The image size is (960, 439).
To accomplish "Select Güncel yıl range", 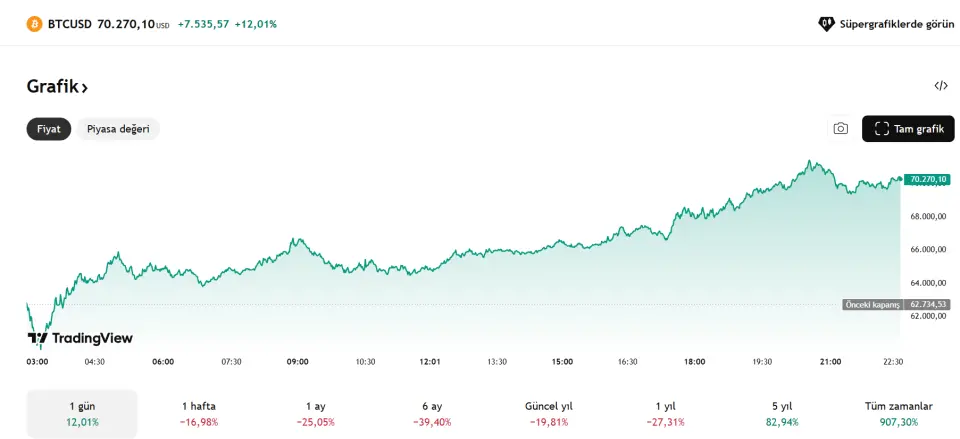I will pyautogui.click(x=549, y=414).
